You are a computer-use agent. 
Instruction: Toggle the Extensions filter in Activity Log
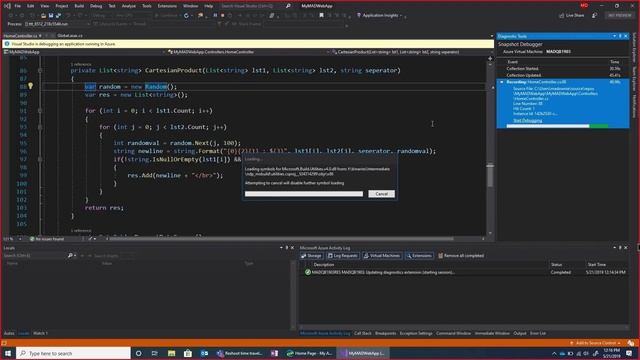point(419,256)
